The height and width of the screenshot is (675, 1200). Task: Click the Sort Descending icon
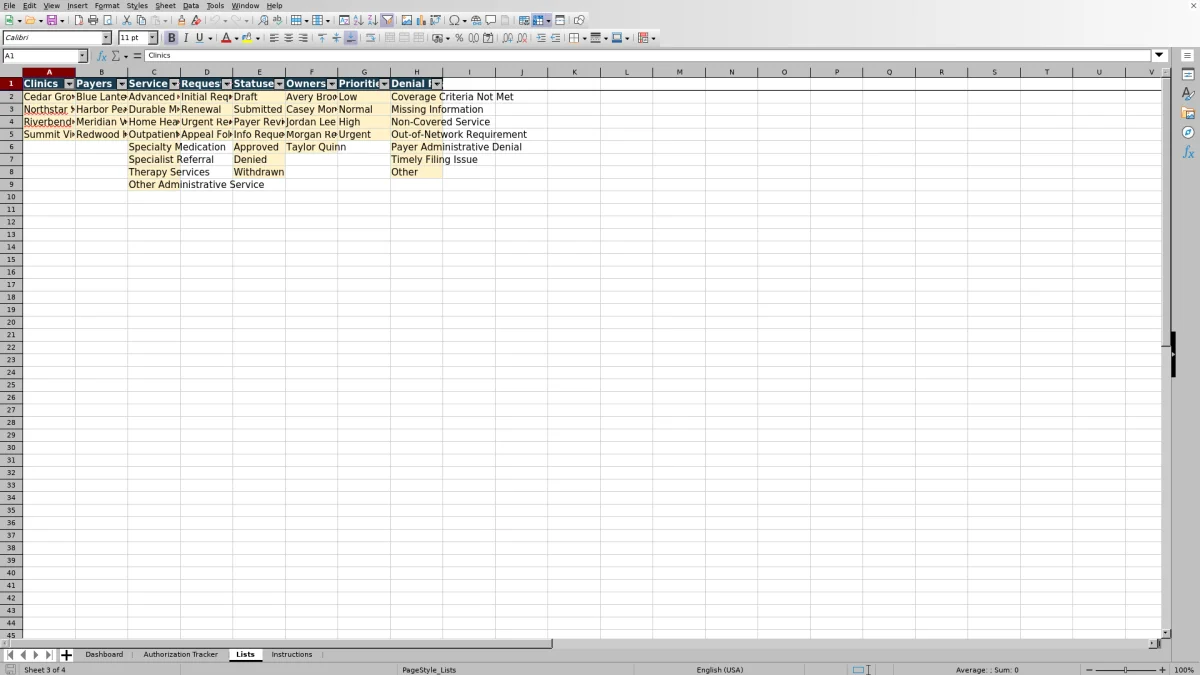tap(372, 20)
